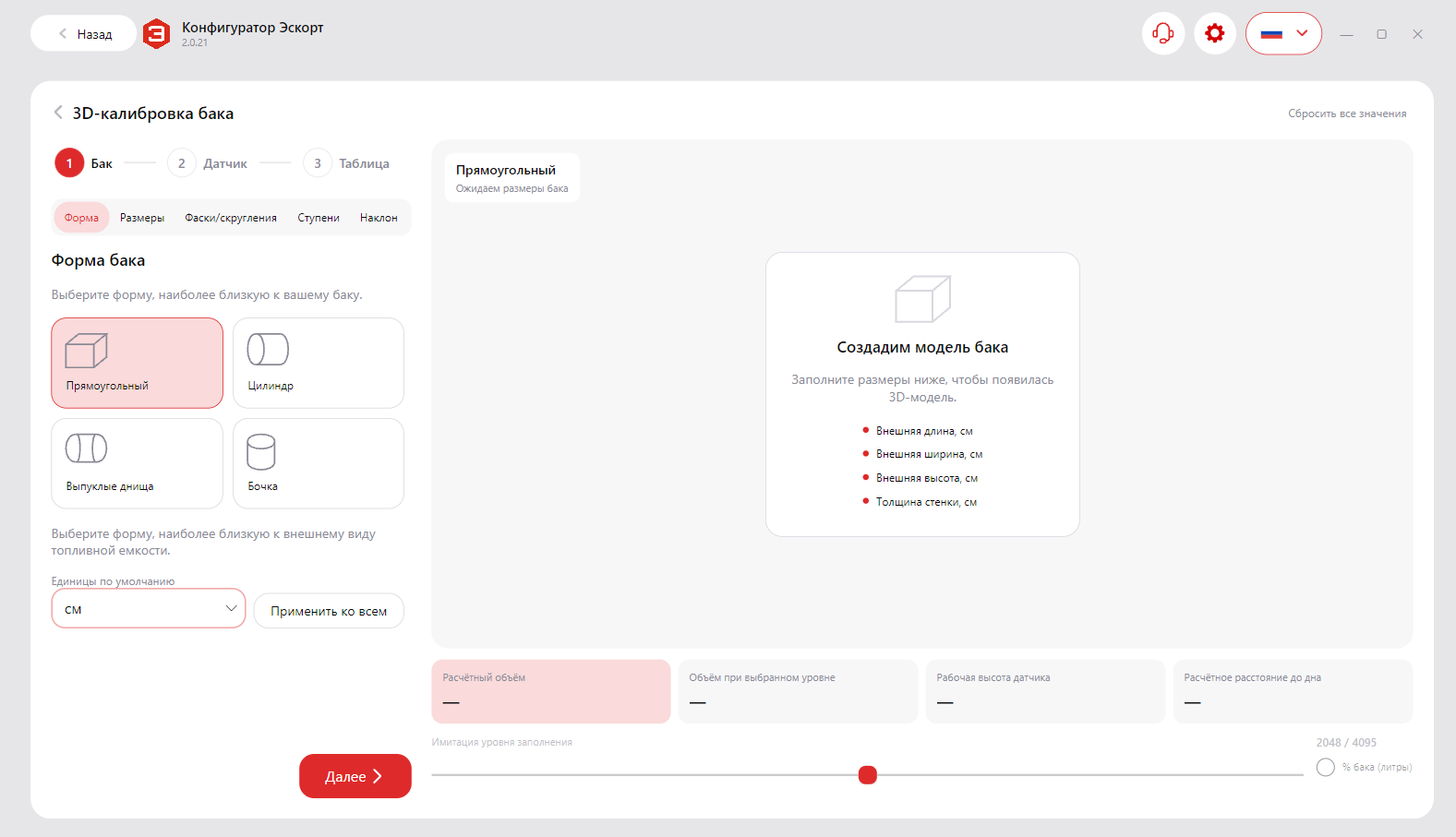This screenshot has height=837, width=1456.
Task: Choose the Выпуклые днища tank shape
Action: coord(138,463)
